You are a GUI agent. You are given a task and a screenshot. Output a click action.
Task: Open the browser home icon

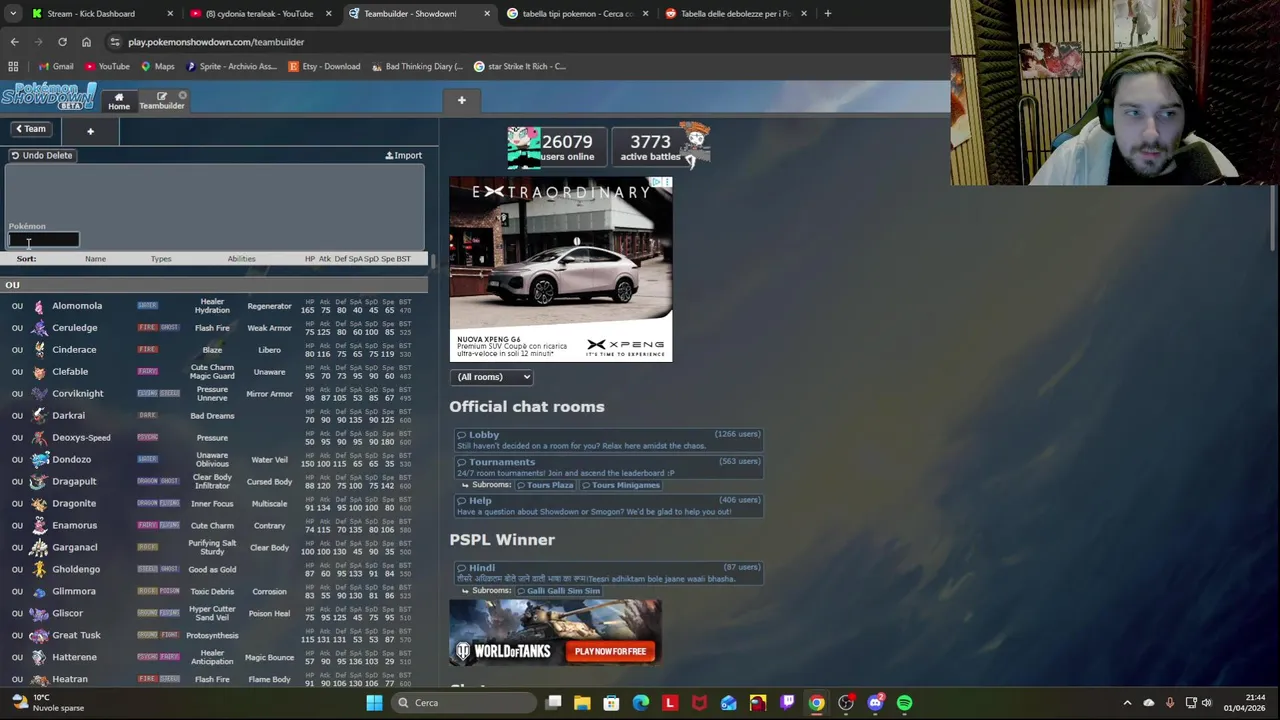point(86,42)
